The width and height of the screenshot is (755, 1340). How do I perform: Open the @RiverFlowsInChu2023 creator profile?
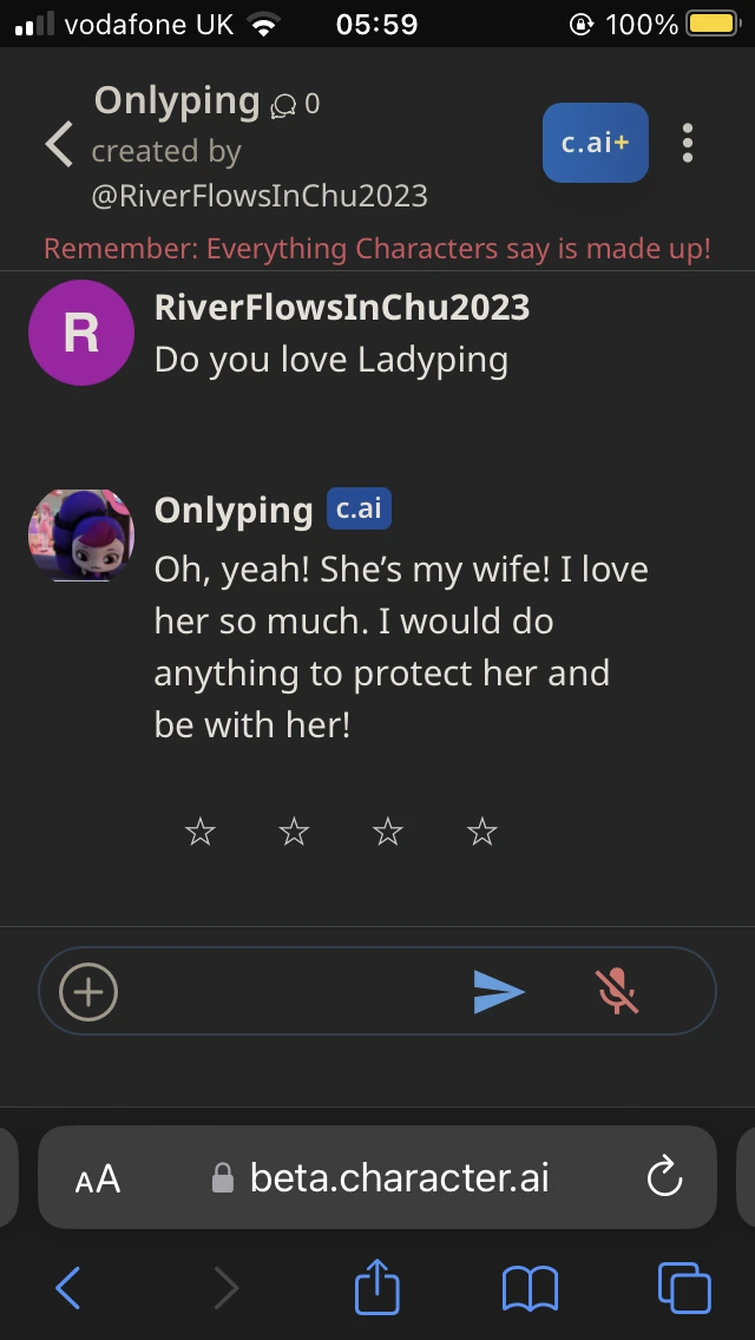pos(259,195)
